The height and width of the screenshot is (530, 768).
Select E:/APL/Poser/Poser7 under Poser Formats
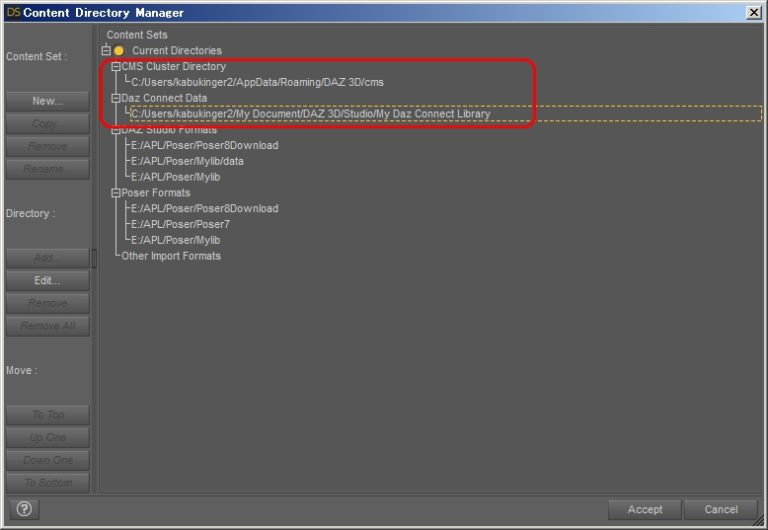tap(180, 224)
